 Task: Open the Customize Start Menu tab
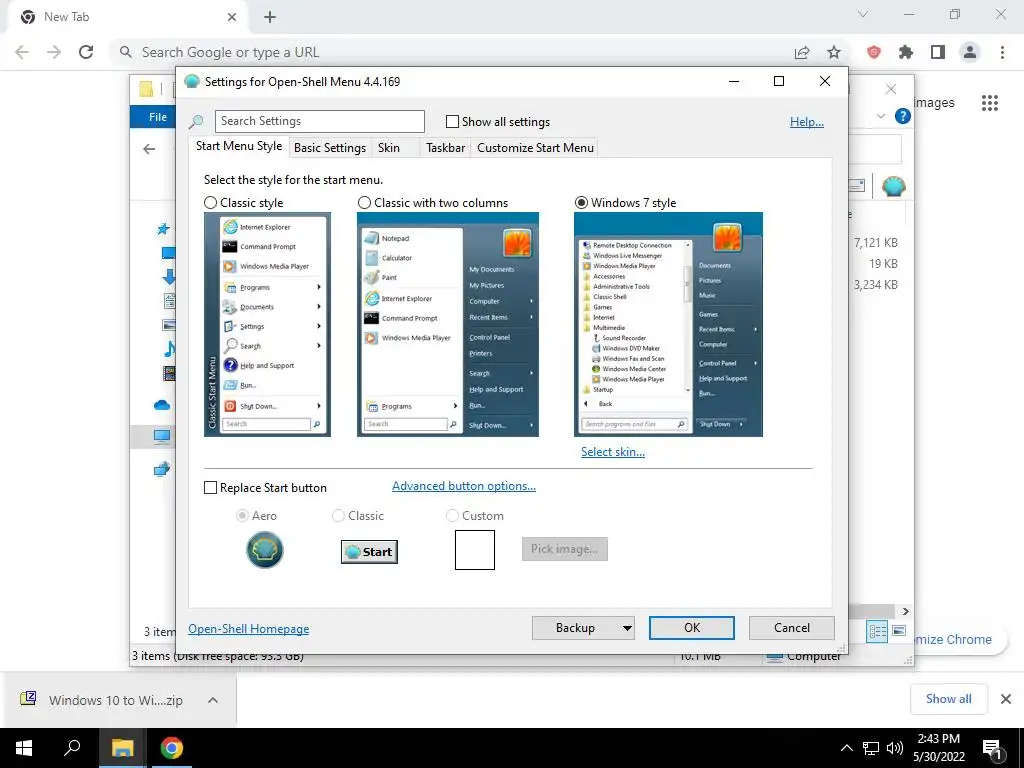point(536,148)
